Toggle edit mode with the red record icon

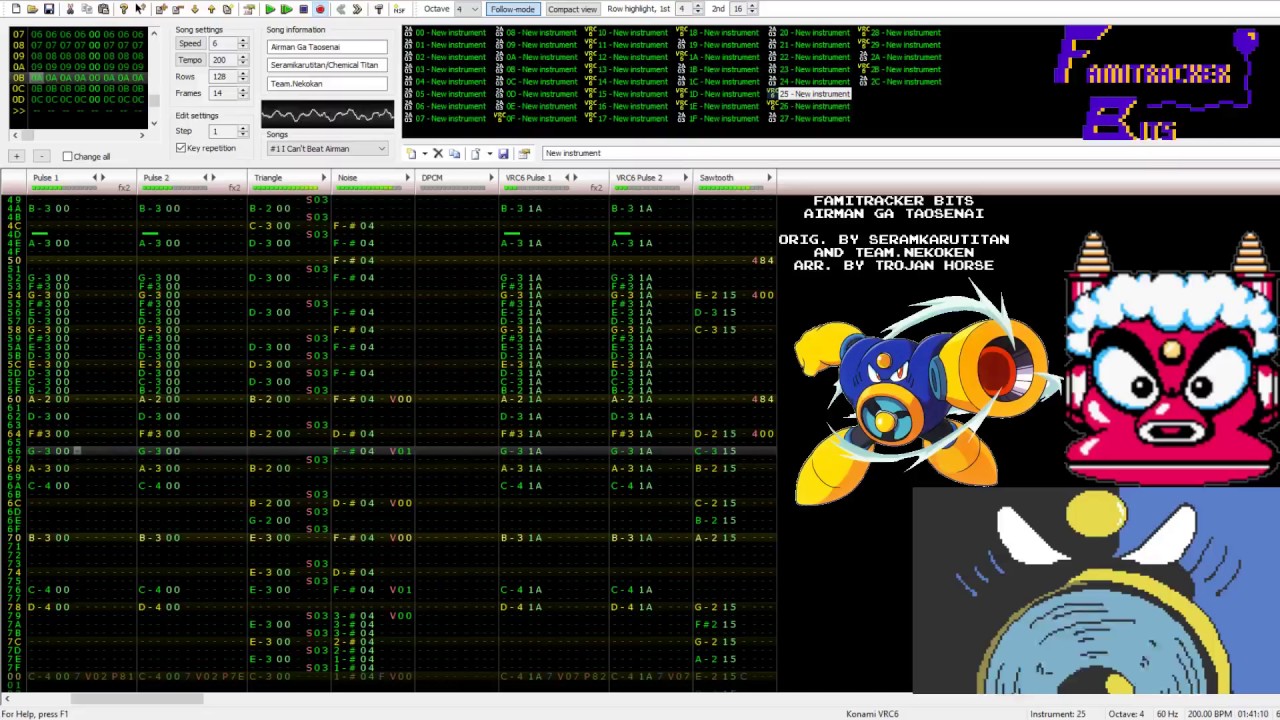[x=320, y=9]
